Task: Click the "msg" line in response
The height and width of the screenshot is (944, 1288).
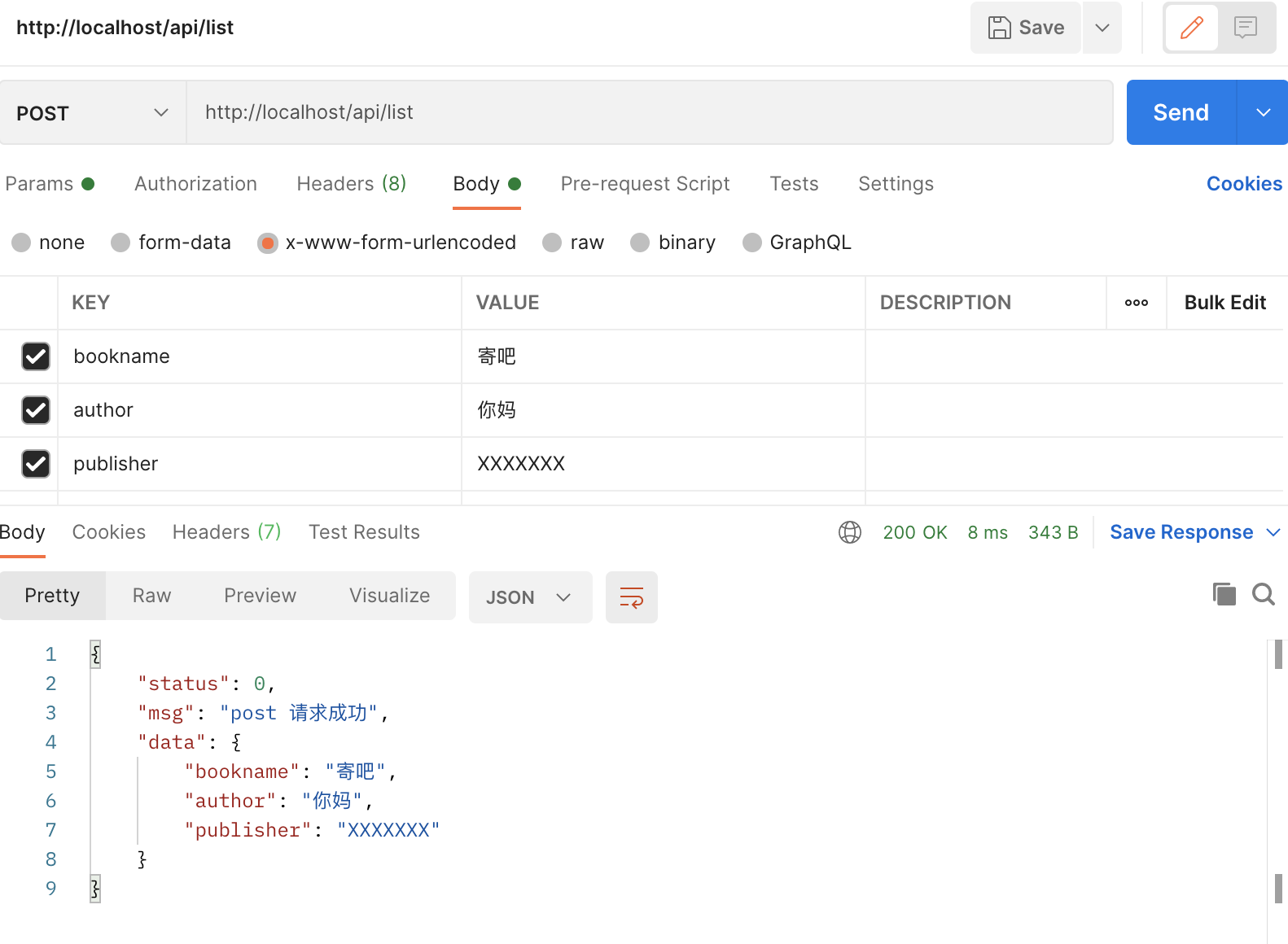Action: point(263,713)
